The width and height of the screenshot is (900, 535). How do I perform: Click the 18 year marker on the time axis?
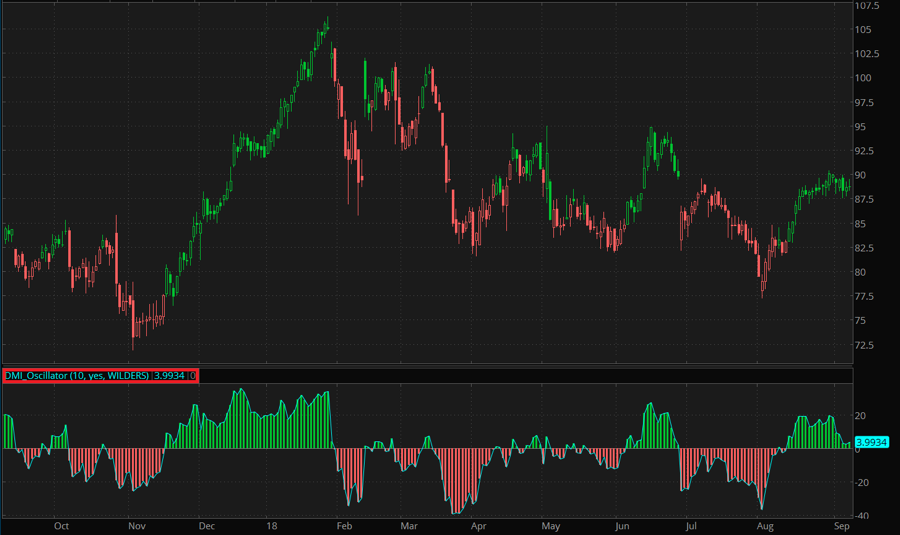pyautogui.click(x=272, y=524)
